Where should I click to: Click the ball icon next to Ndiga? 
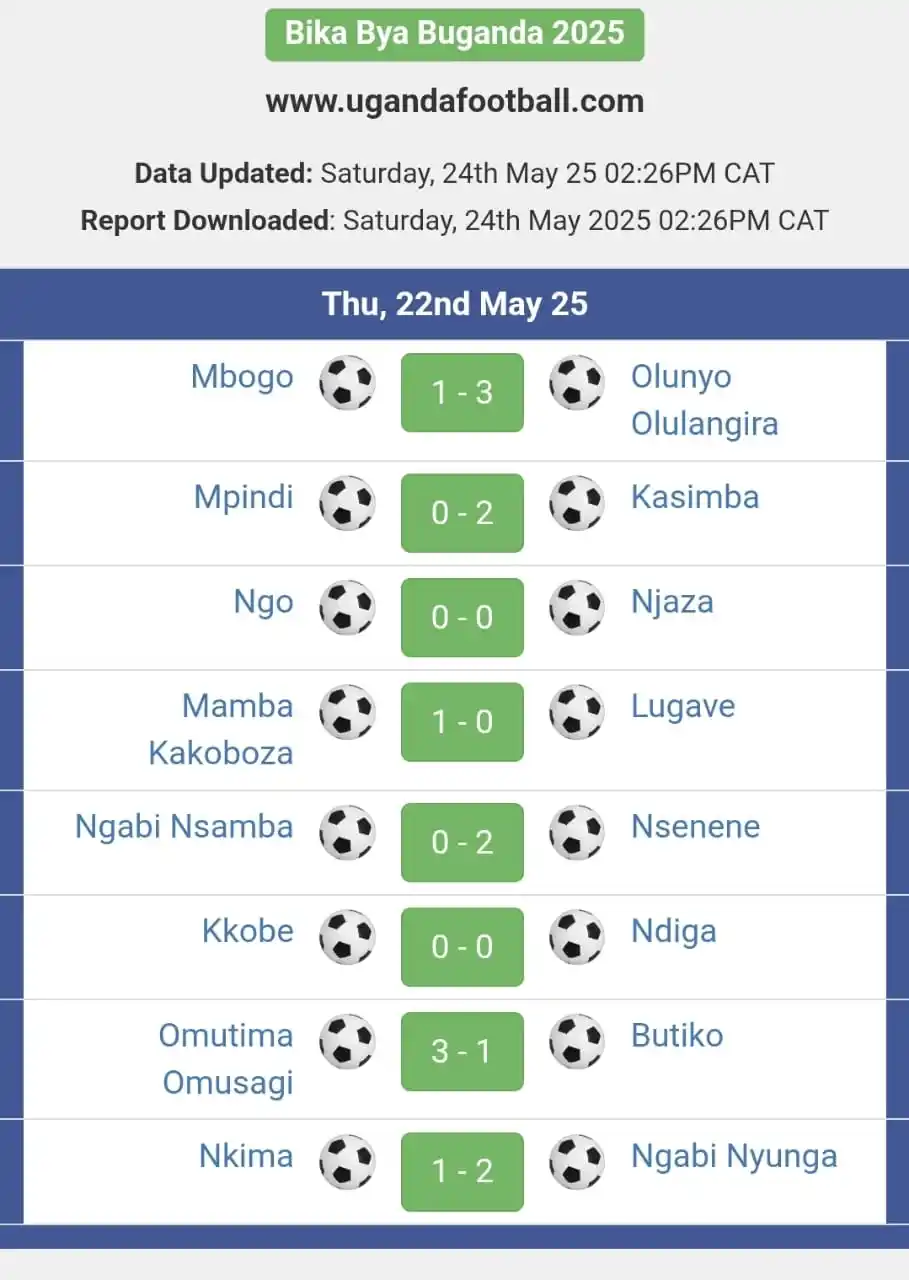(x=577, y=936)
